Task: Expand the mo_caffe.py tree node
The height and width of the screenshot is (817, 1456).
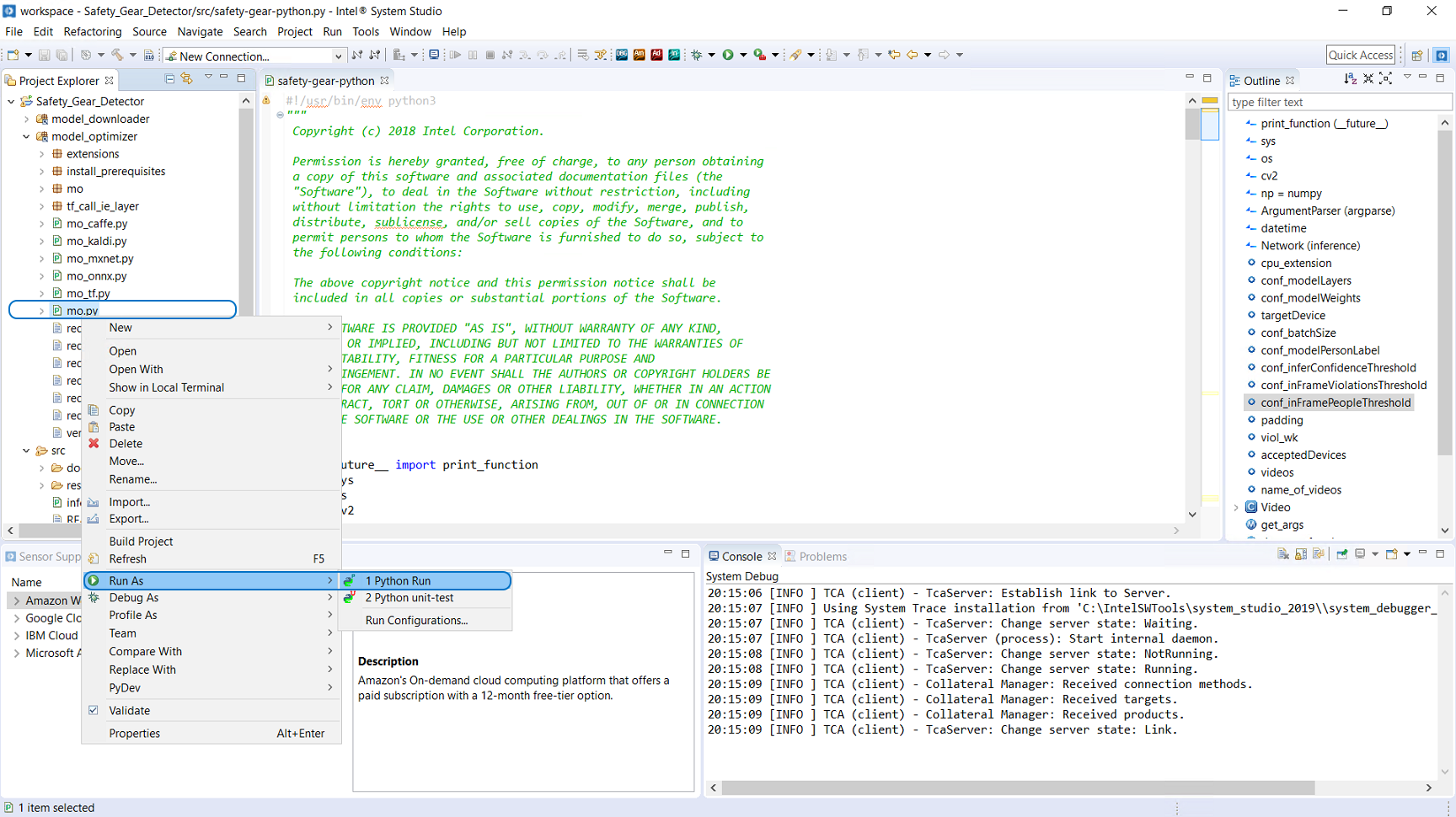Action: [x=42, y=224]
